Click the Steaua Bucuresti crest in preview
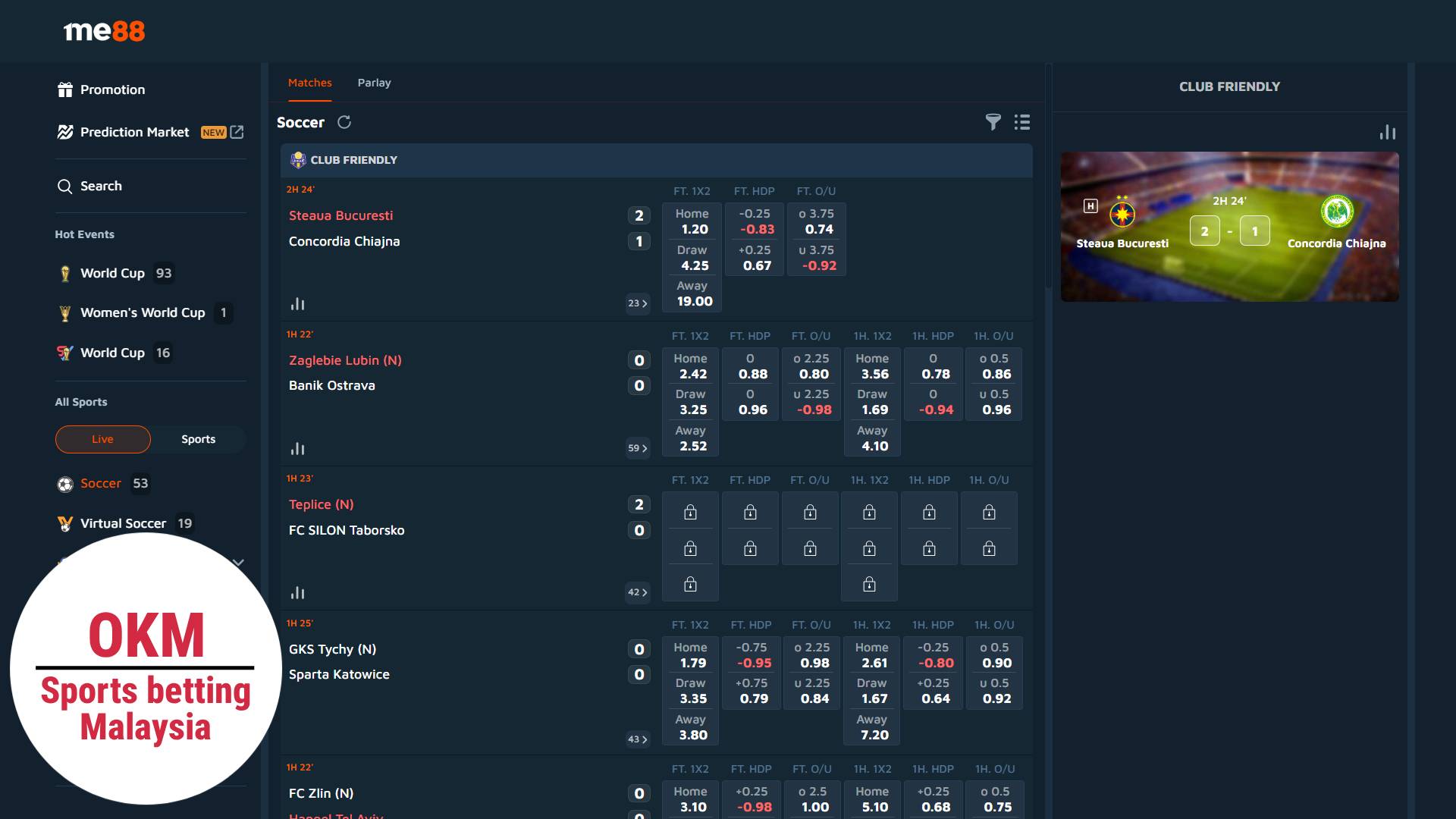Screen dimensions: 1456x819 click(1122, 213)
